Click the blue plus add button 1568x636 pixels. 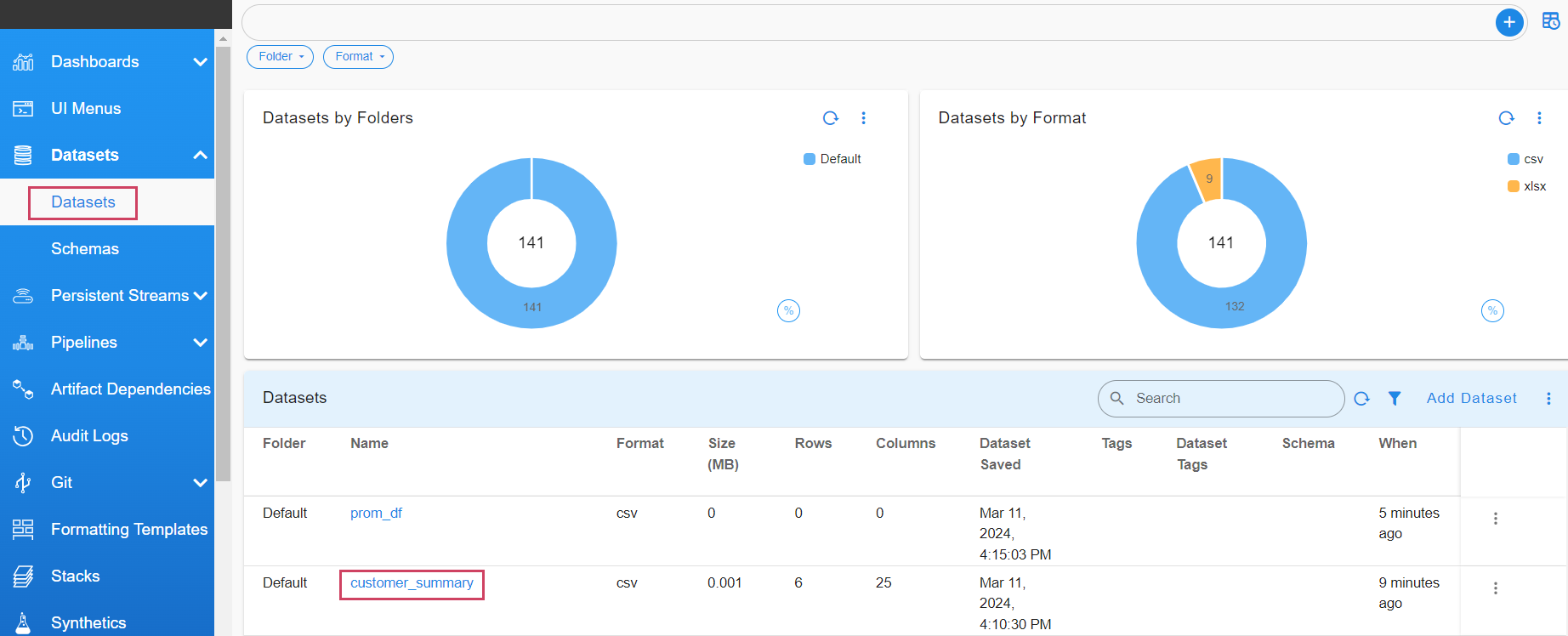click(1508, 23)
